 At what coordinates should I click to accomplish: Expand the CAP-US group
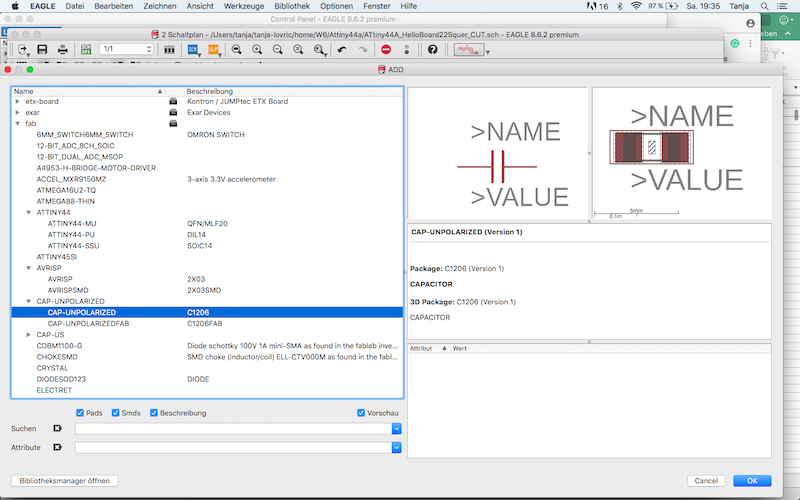click(x=29, y=335)
